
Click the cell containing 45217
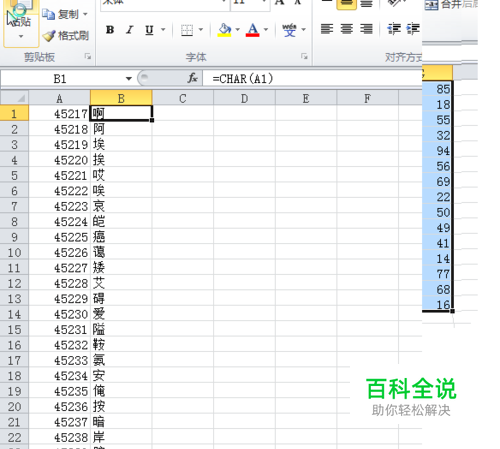click(60, 114)
